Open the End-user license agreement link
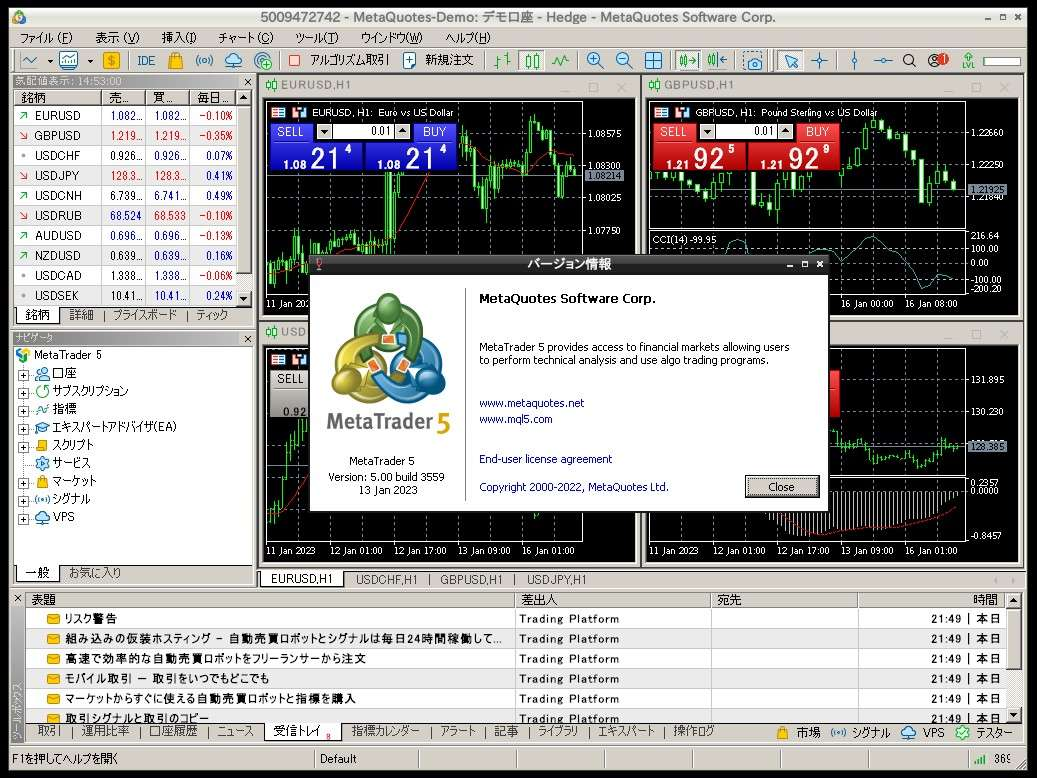This screenshot has width=1037, height=778. 546,459
